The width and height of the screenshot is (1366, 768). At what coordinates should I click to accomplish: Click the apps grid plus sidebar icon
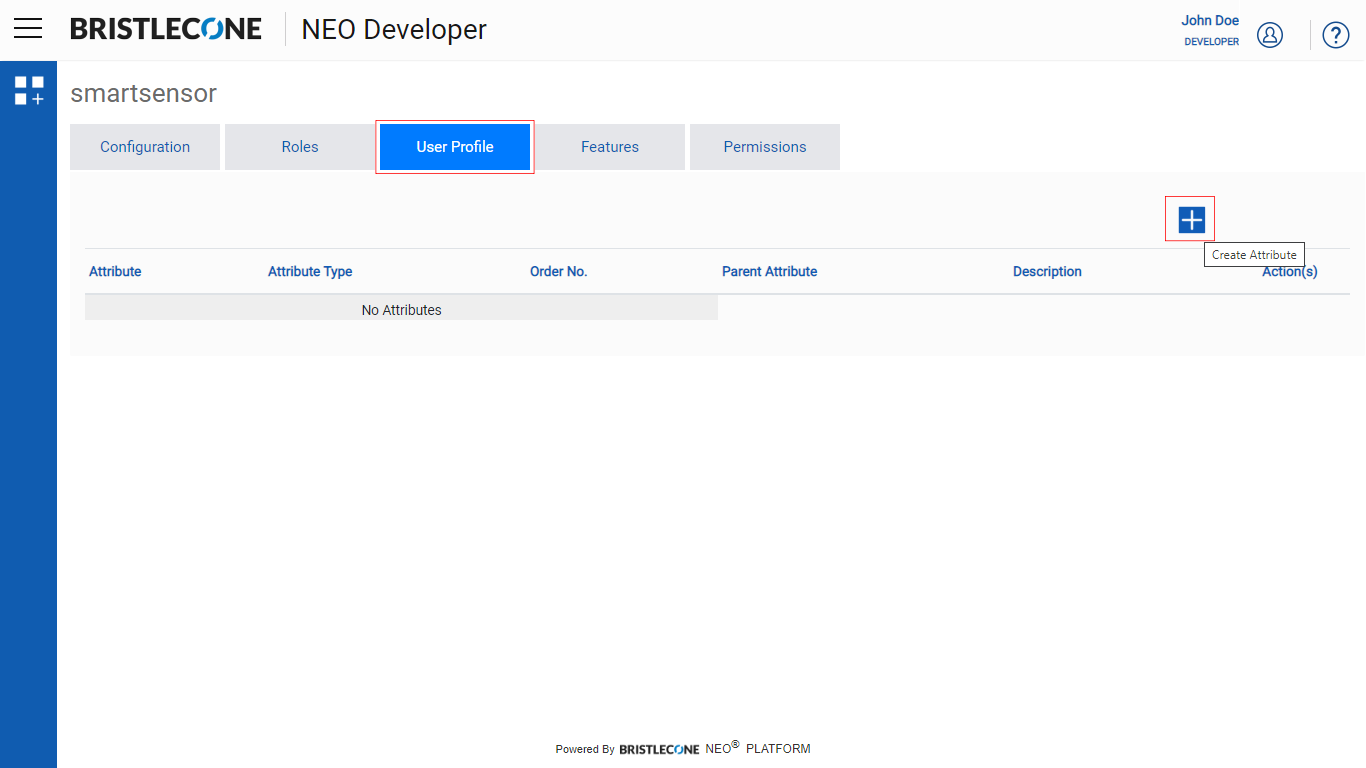pyautogui.click(x=29, y=90)
